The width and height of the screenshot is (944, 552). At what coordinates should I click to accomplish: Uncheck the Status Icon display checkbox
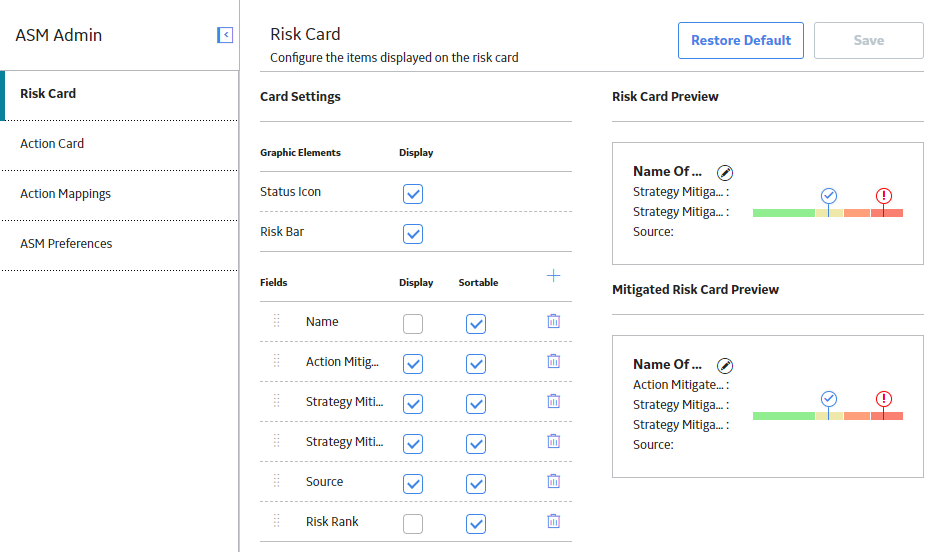point(413,194)
